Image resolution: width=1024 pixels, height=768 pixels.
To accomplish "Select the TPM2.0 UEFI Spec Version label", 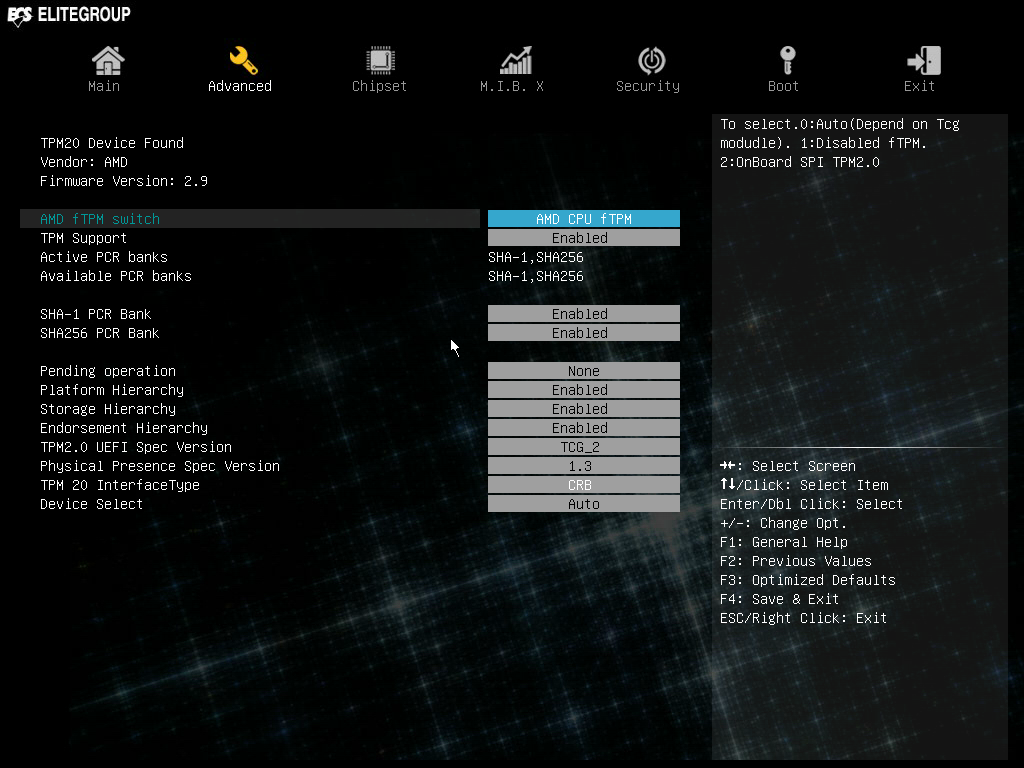I will 136,447.
